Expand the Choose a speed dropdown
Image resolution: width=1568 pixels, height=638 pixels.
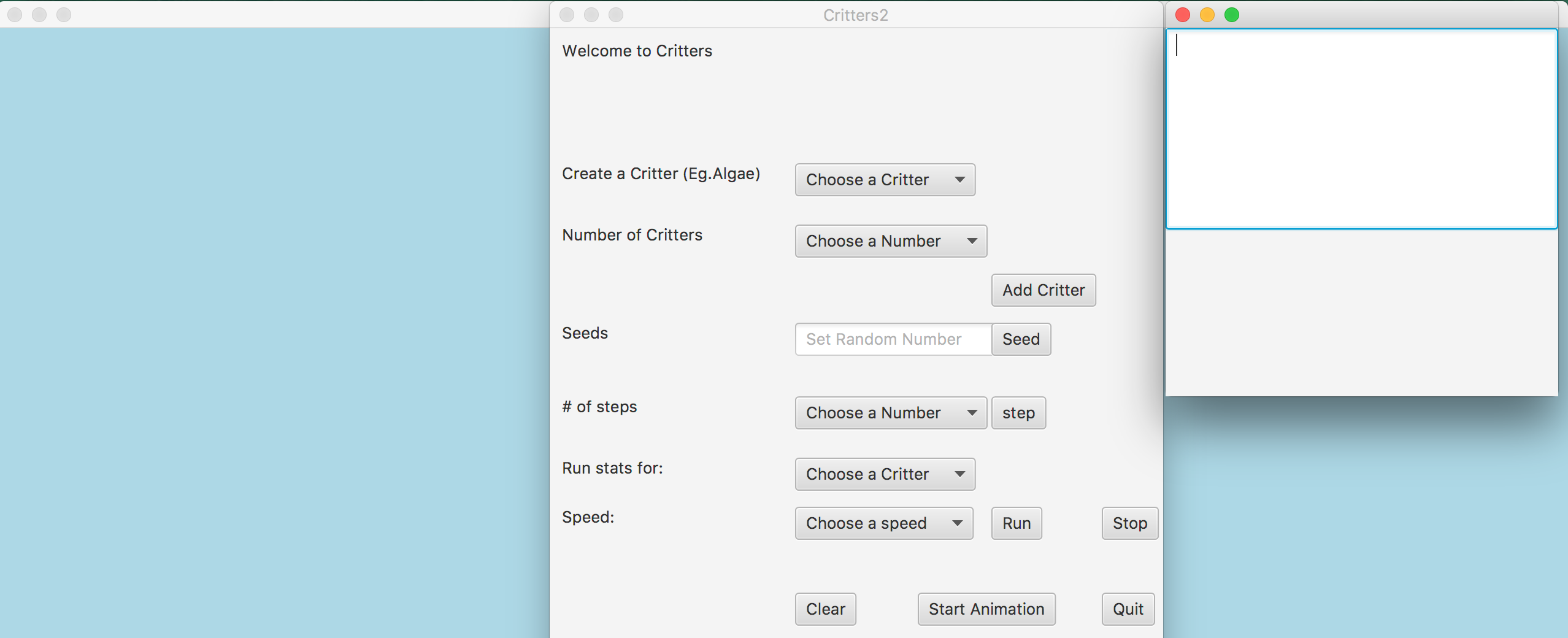tap(883, 523)
